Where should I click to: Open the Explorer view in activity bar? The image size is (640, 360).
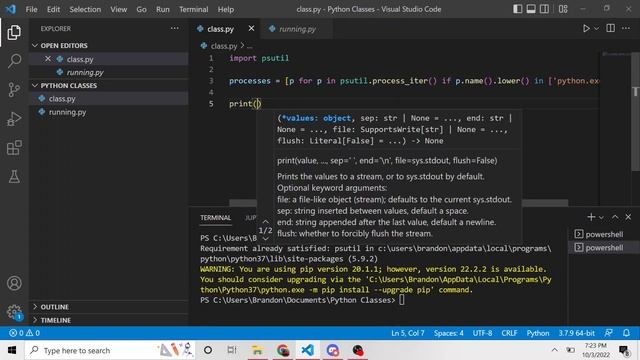click(14, 32)
